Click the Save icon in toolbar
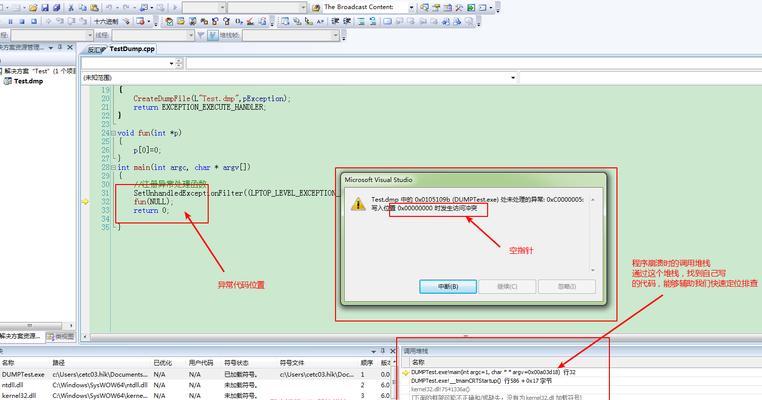 [x=45, y=8]
